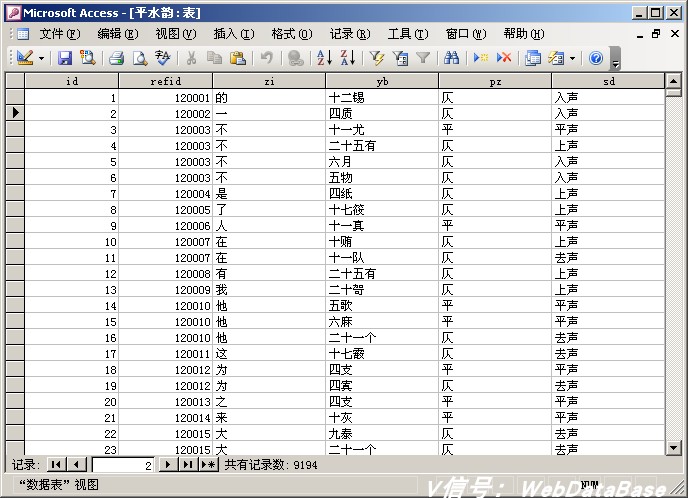Delete record toolbar icon

pos(504,57)
